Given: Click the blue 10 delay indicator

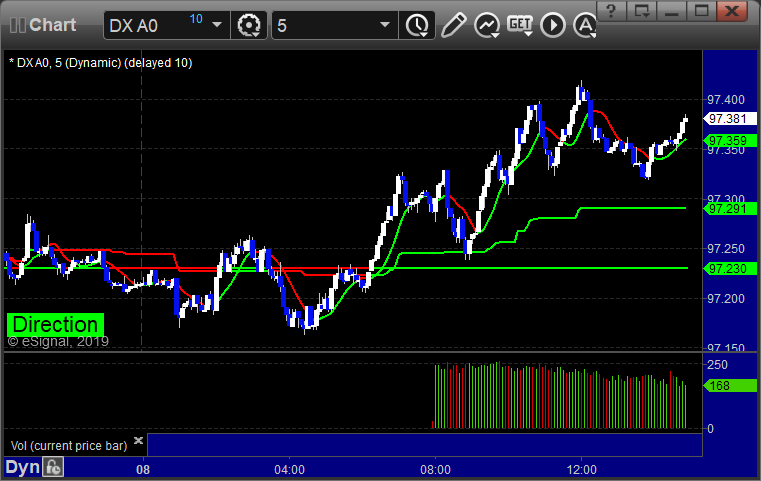Looking at the screenshot, I should 196,19.
